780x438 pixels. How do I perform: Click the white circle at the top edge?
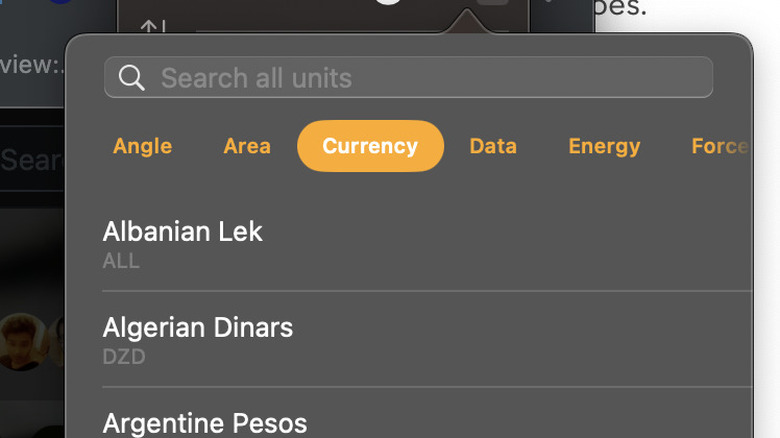388,3
